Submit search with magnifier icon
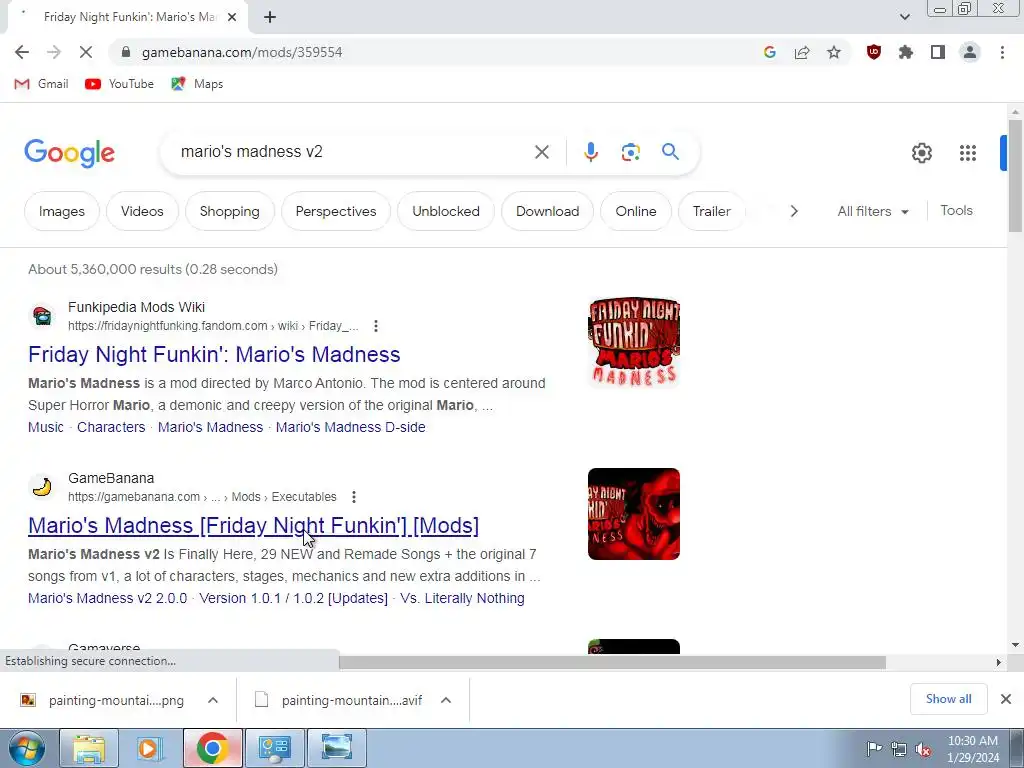This screenshot has width=1024, height=768. click(x=670, y=152)
